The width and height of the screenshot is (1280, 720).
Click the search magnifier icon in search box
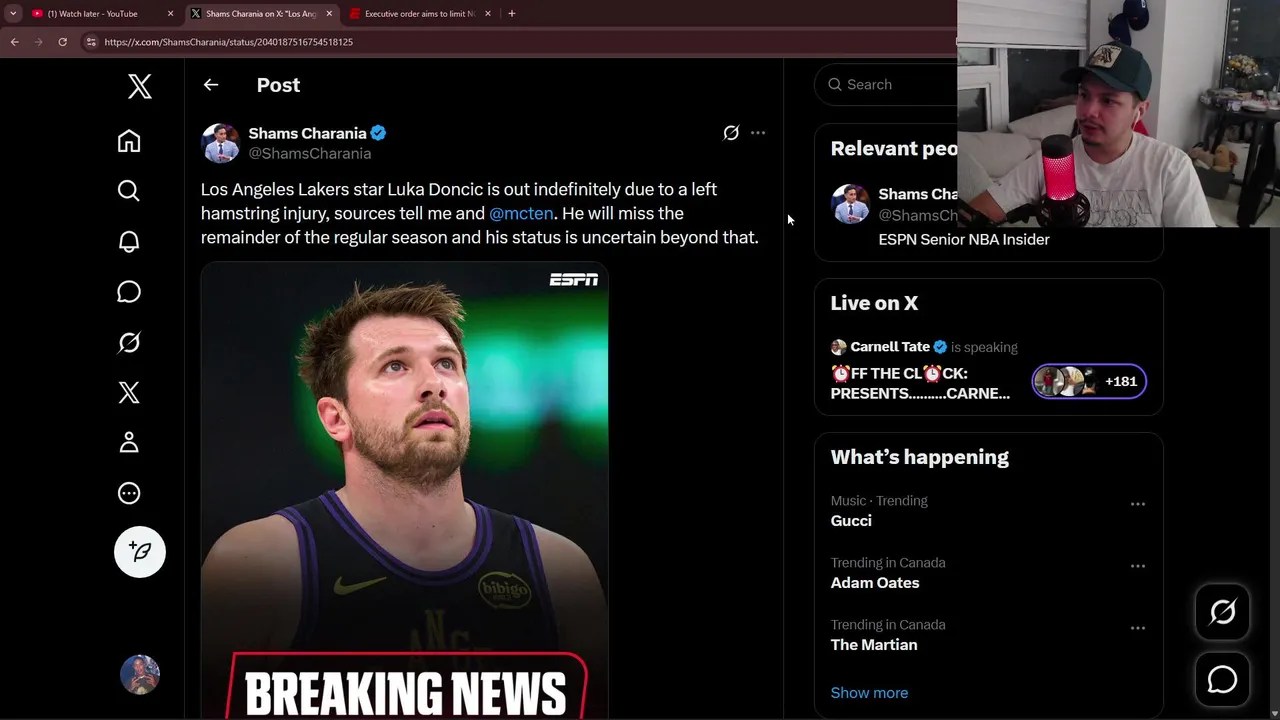pos(835,85)
